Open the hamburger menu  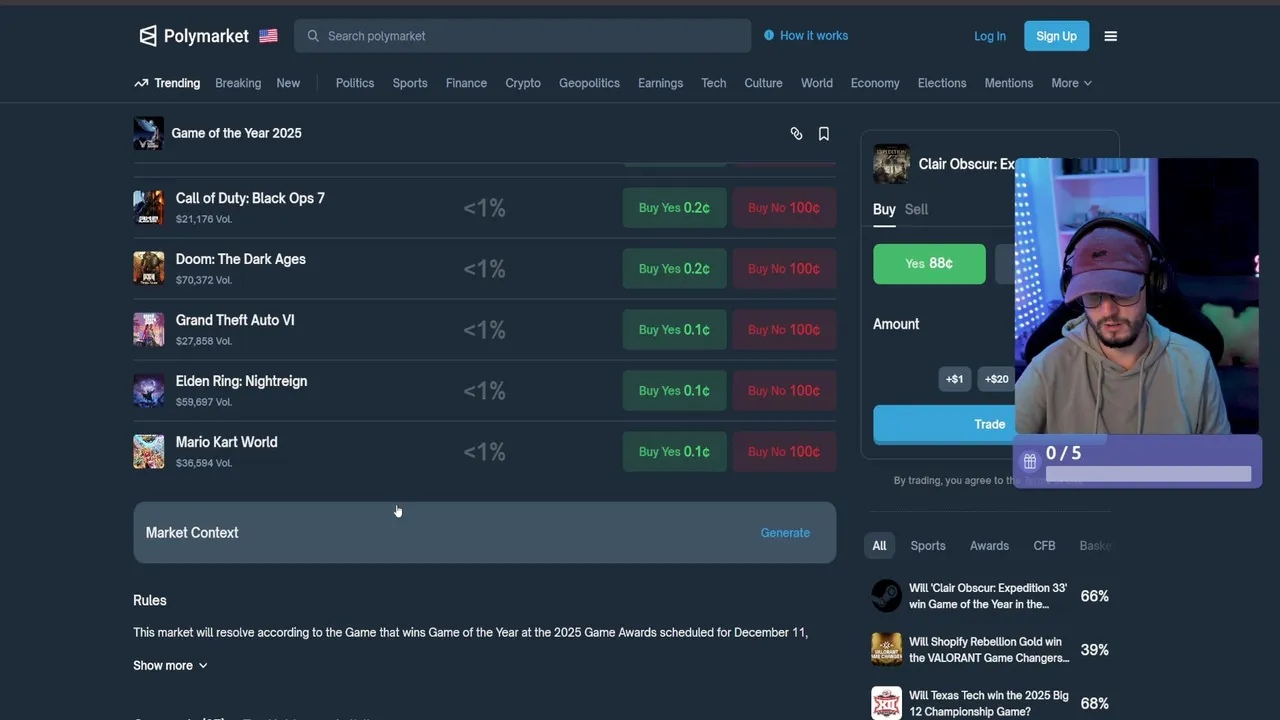(1110, 36)
